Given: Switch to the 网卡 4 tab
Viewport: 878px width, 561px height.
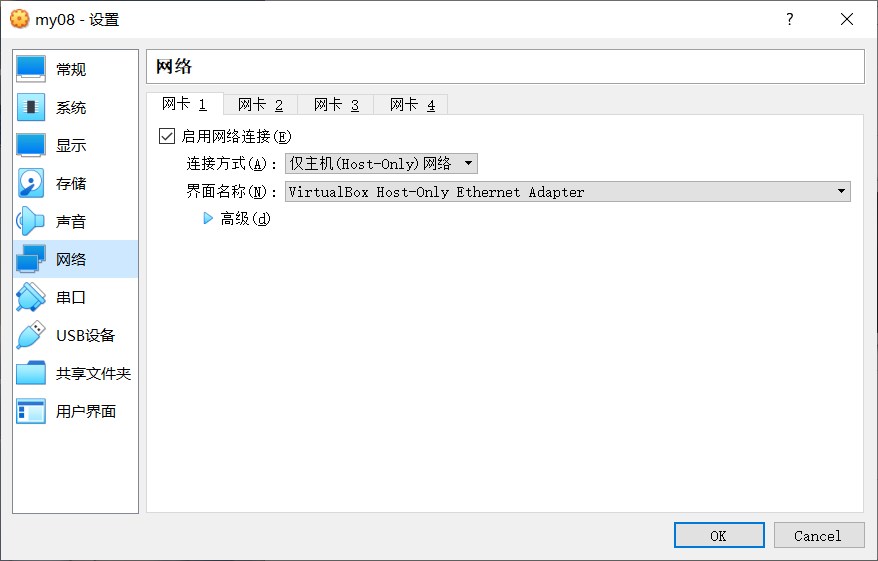Looking at the screenshot, I should coord(412,105).
